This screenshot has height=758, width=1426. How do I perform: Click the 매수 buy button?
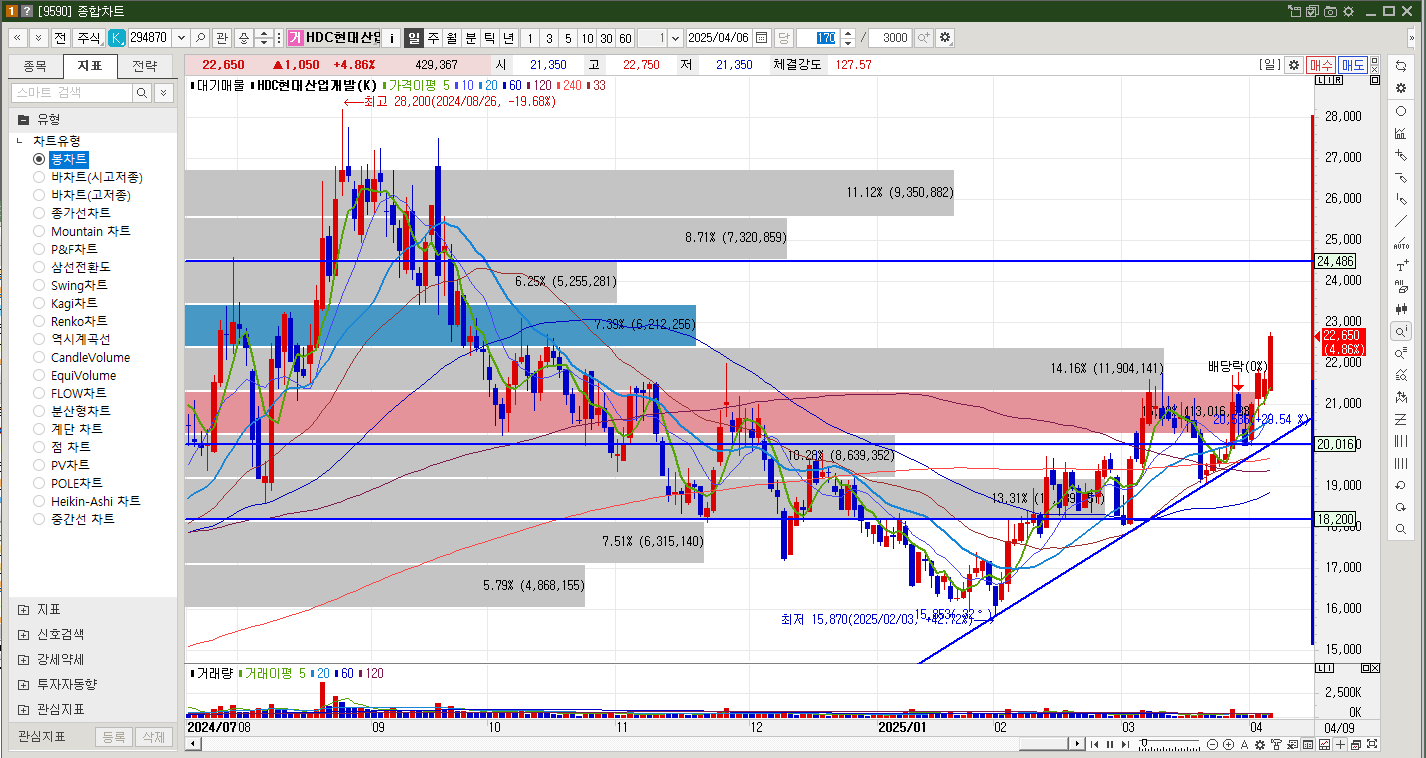tap(1321, 64)
